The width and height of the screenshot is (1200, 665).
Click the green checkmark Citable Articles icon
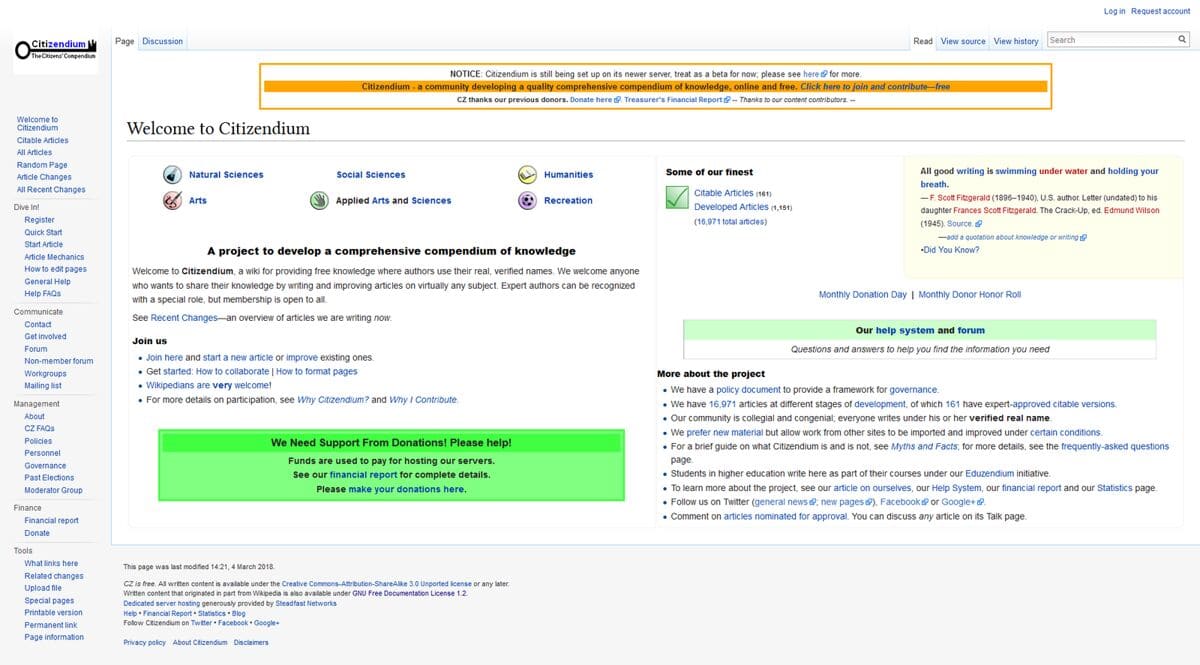point(677,198)
